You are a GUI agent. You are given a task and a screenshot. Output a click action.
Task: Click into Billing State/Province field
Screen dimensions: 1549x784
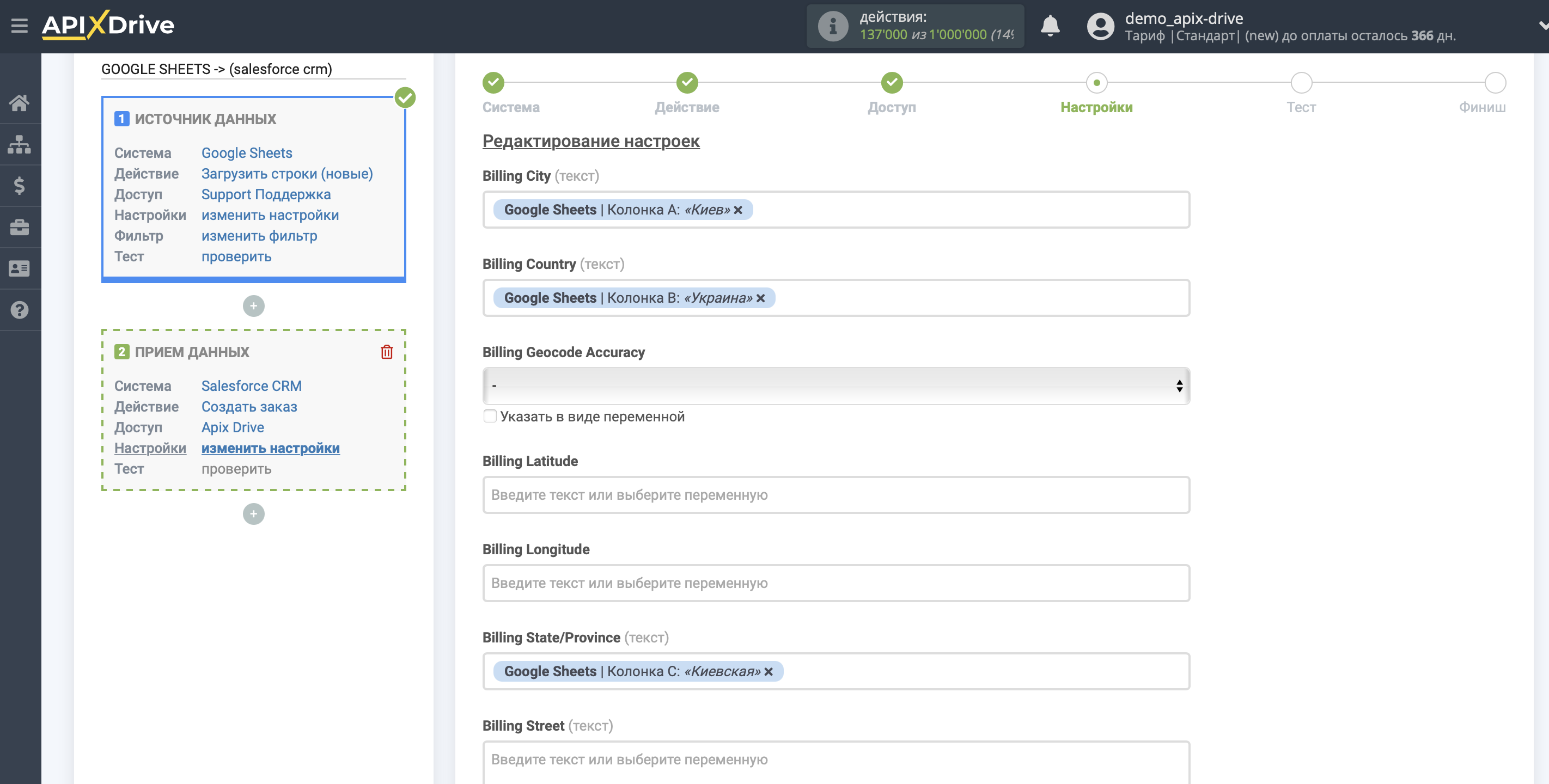click(x=836, y=671)
